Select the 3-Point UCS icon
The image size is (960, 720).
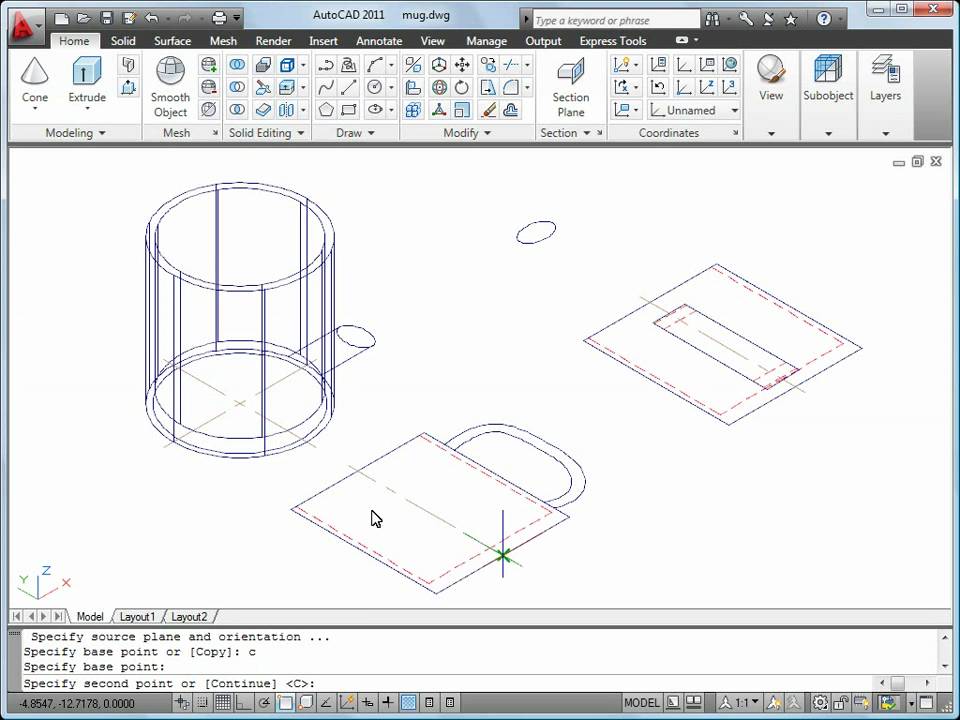(x=729, y=87)
